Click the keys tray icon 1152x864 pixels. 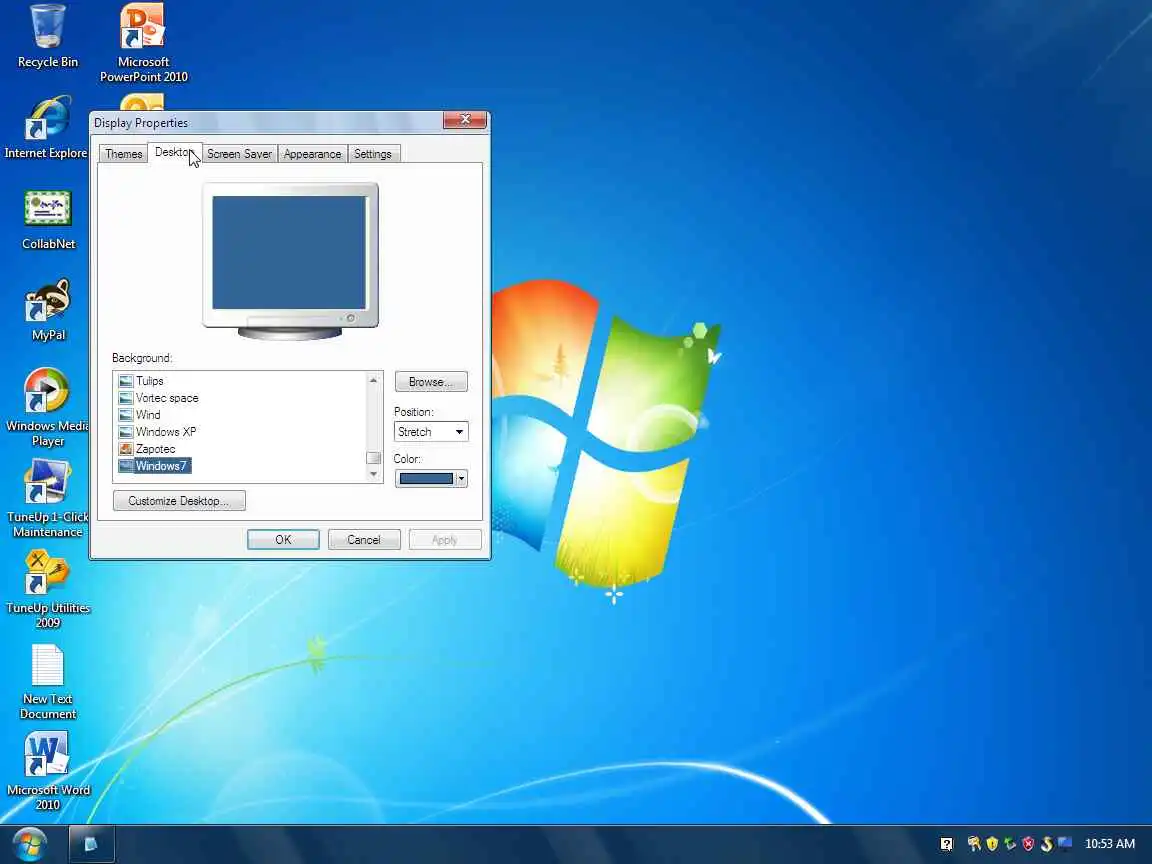pos(974,844)
